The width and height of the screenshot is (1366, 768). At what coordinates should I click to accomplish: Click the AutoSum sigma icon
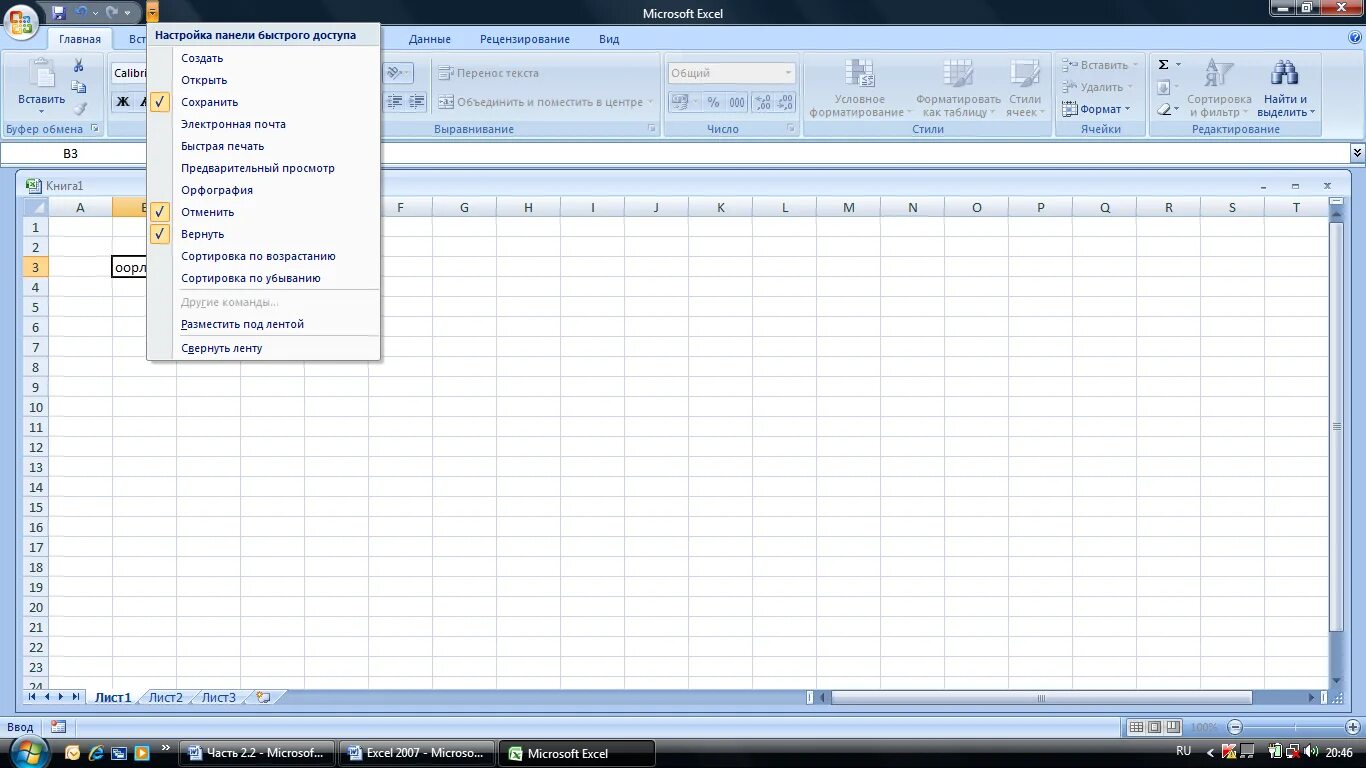tap(1163, 65)
